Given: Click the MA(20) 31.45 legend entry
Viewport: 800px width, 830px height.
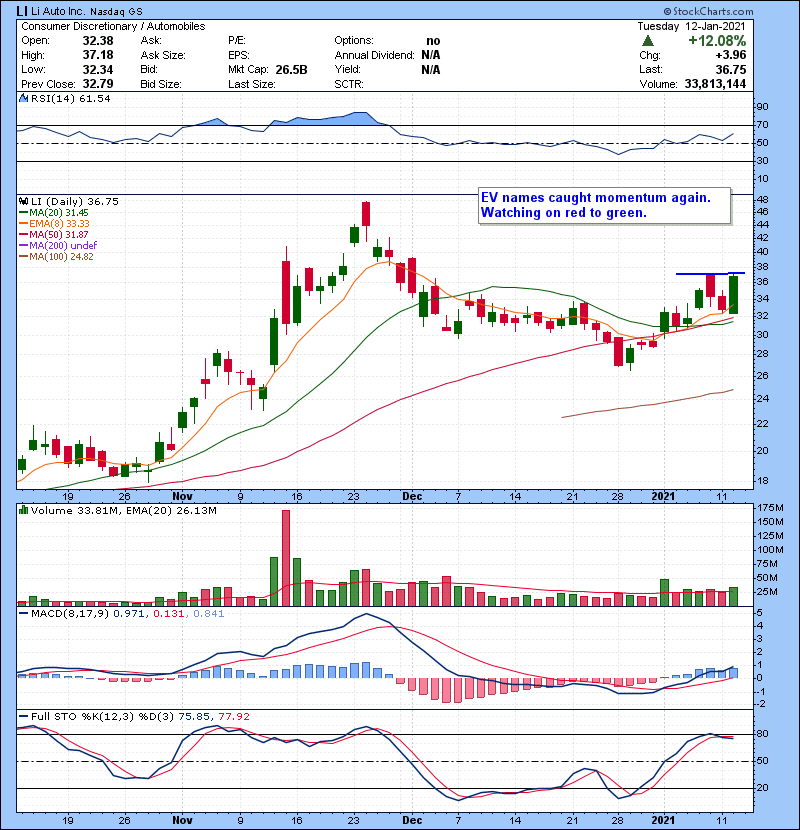Looking at the screenshot, I should click(54, 212).
